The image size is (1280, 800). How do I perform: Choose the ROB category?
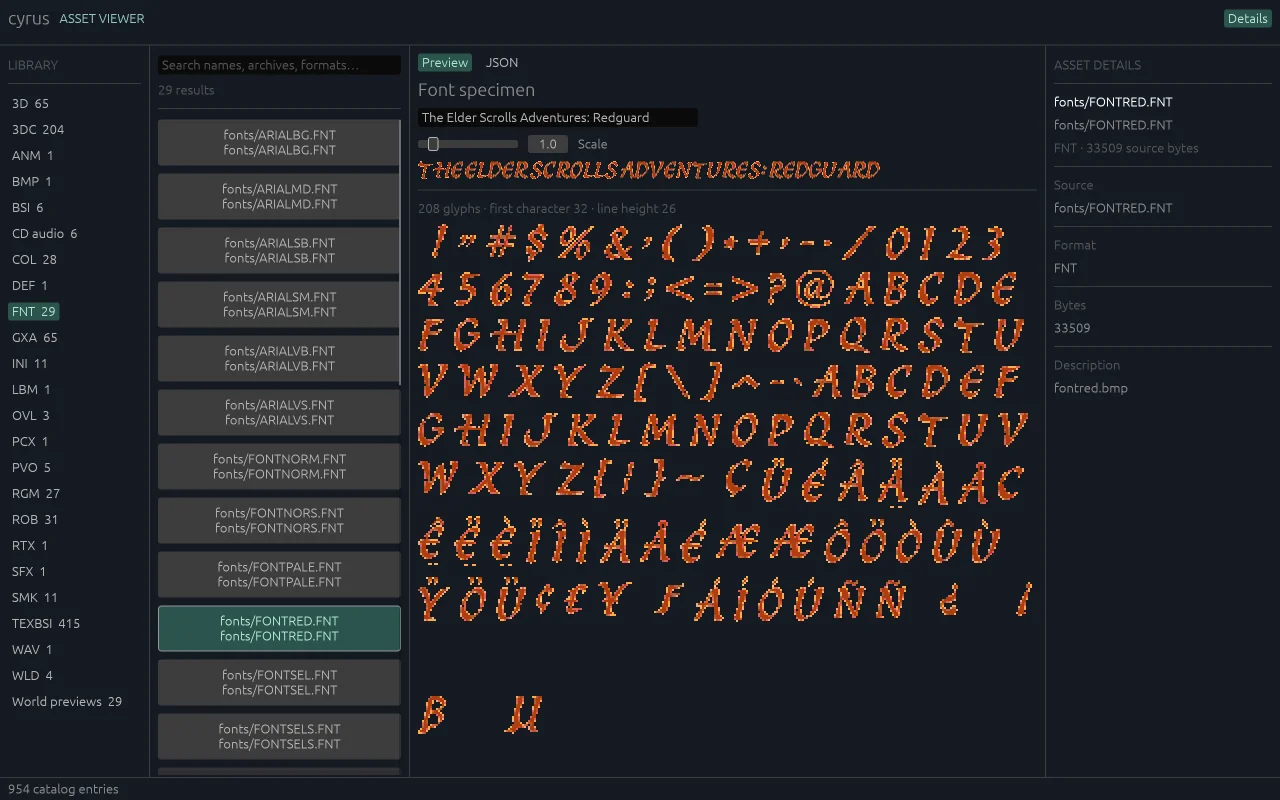tap(35, 519)
